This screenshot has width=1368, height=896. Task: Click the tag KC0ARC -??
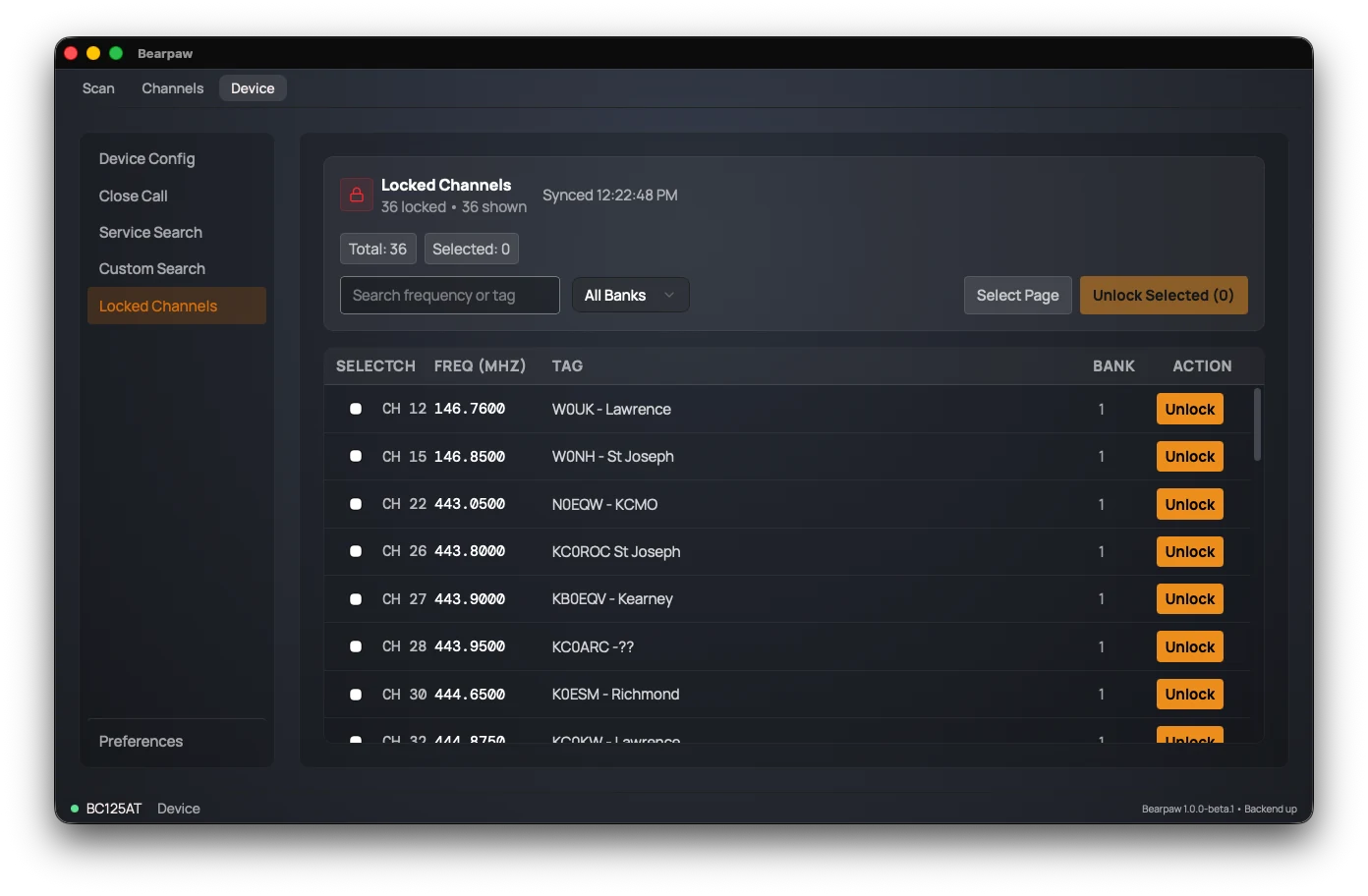coord(593,646)
